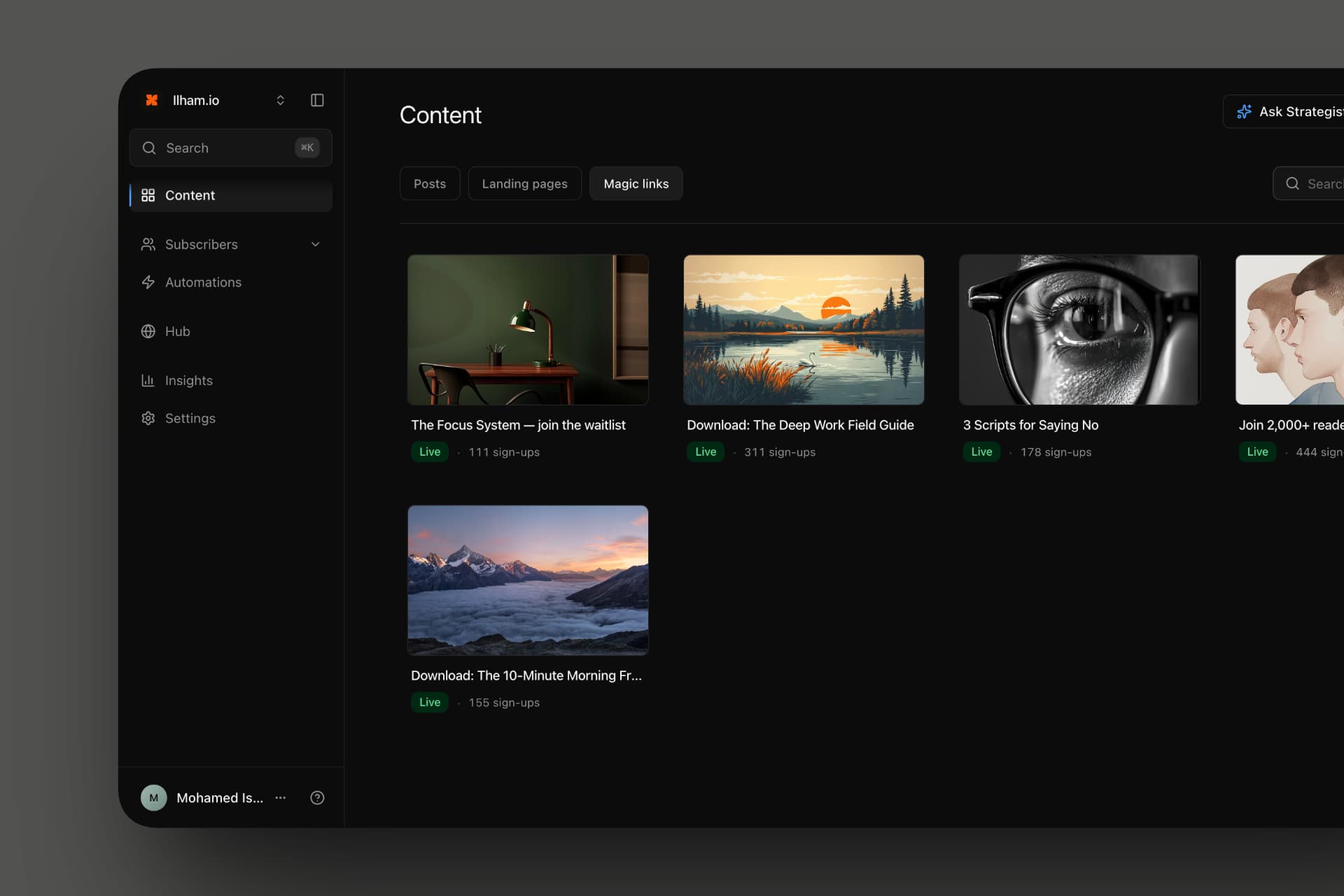The width and height of the screenshot is (1344, 896).
Task: Open the Focus System desk lamp thumbnail
Action: click(528, 330)
